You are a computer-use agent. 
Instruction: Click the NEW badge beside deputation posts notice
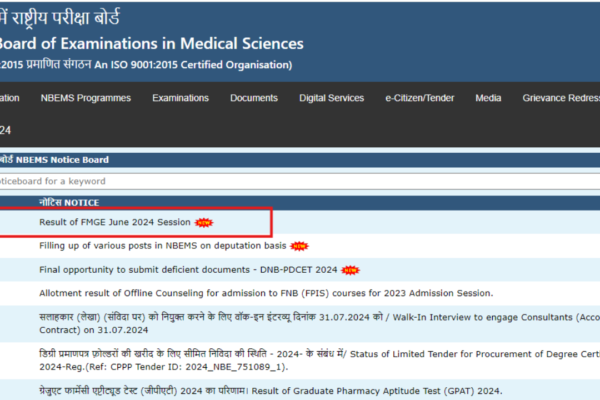pyautogui.click(x=299, y=246)
